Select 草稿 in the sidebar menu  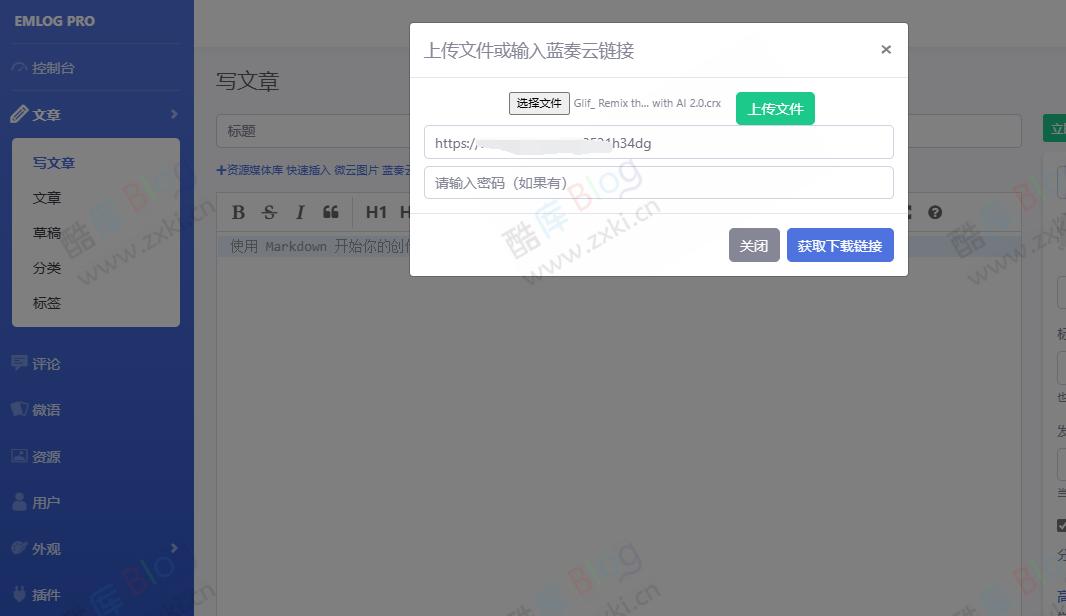[46, 232]
